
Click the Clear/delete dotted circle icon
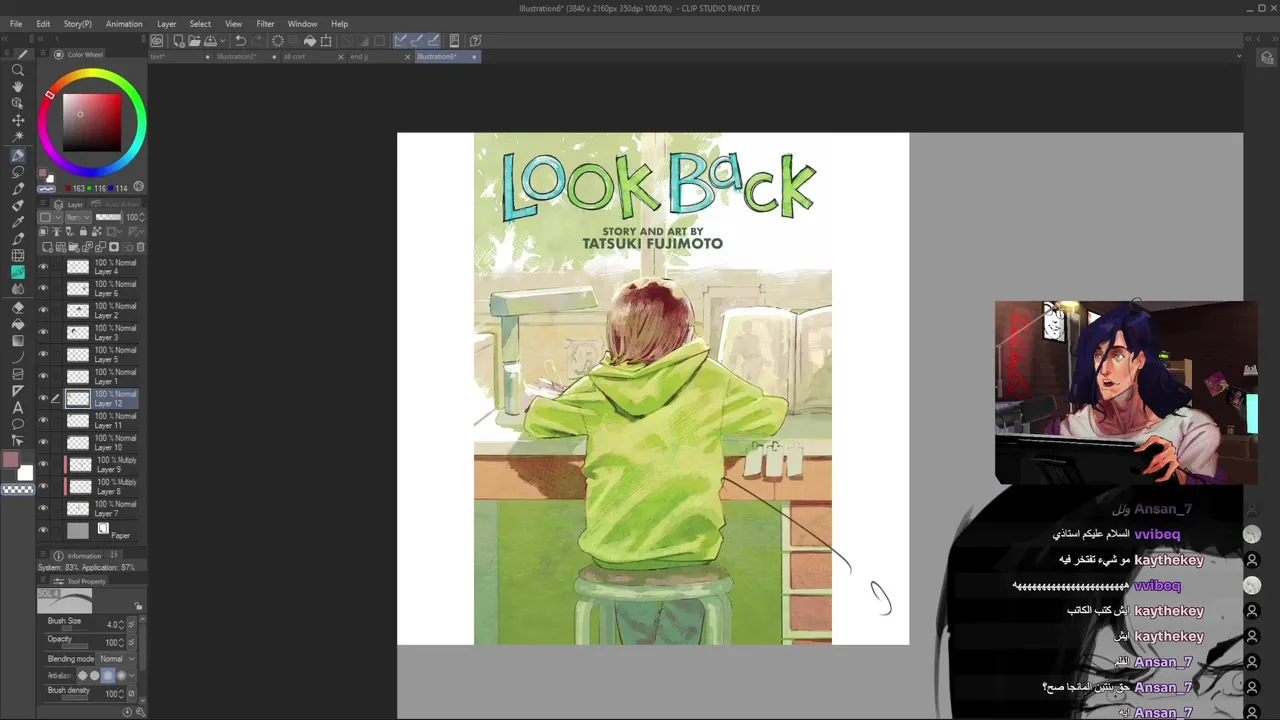[x=277, y=41]
